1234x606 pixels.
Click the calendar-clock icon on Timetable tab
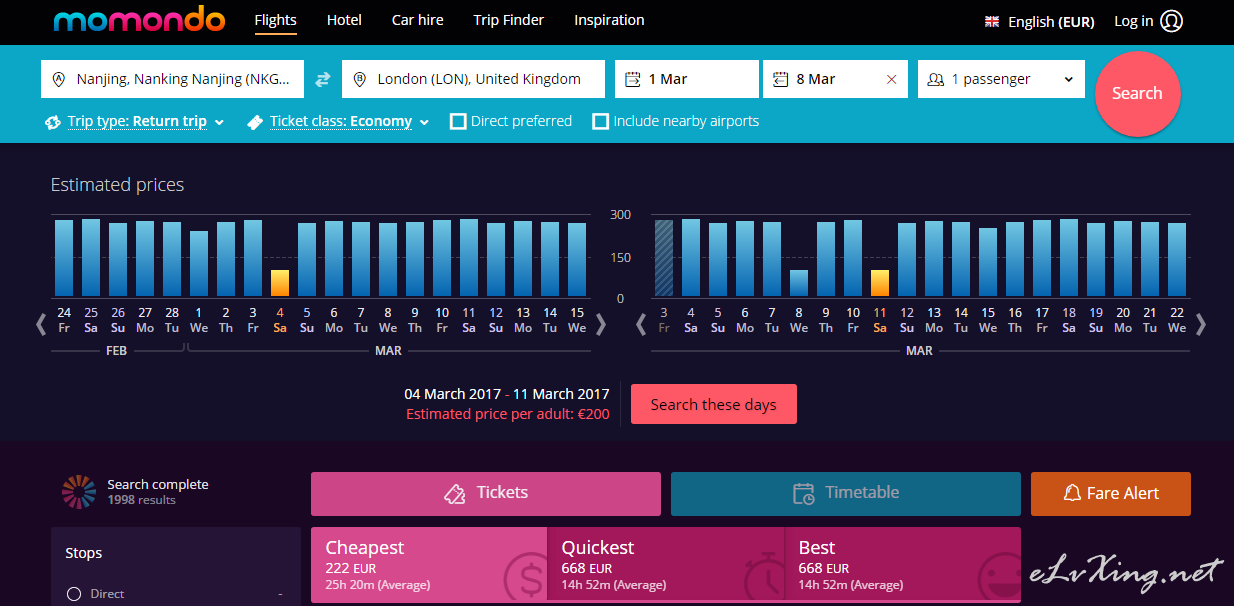pos(804,493)
